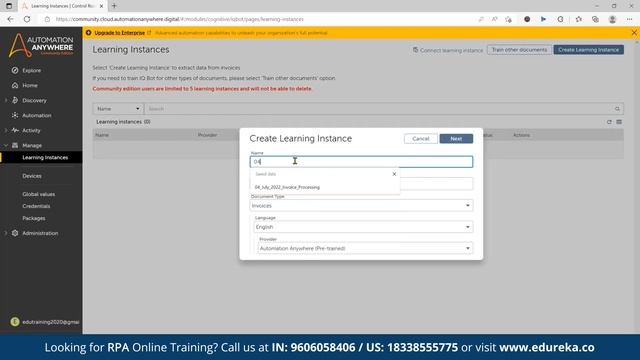
Task: Open the Administration section
Action: (x=40, y=233)
